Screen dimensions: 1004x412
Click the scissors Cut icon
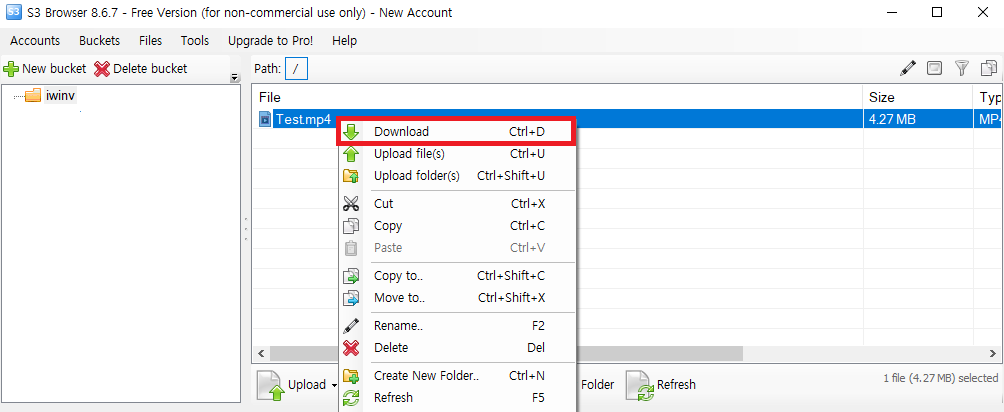tap(351, 204)
